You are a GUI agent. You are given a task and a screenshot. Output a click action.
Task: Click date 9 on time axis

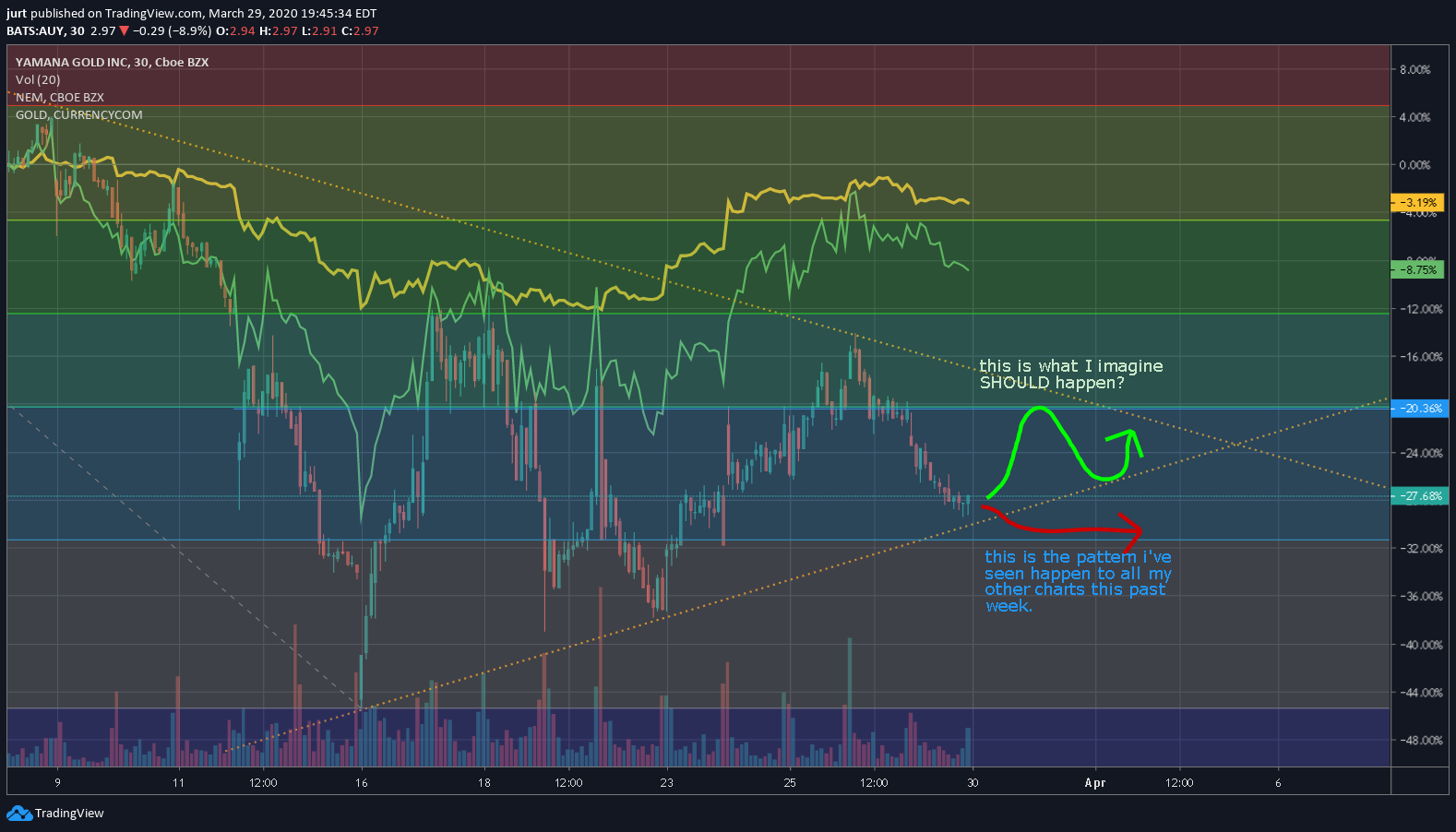tap(57, 782)
